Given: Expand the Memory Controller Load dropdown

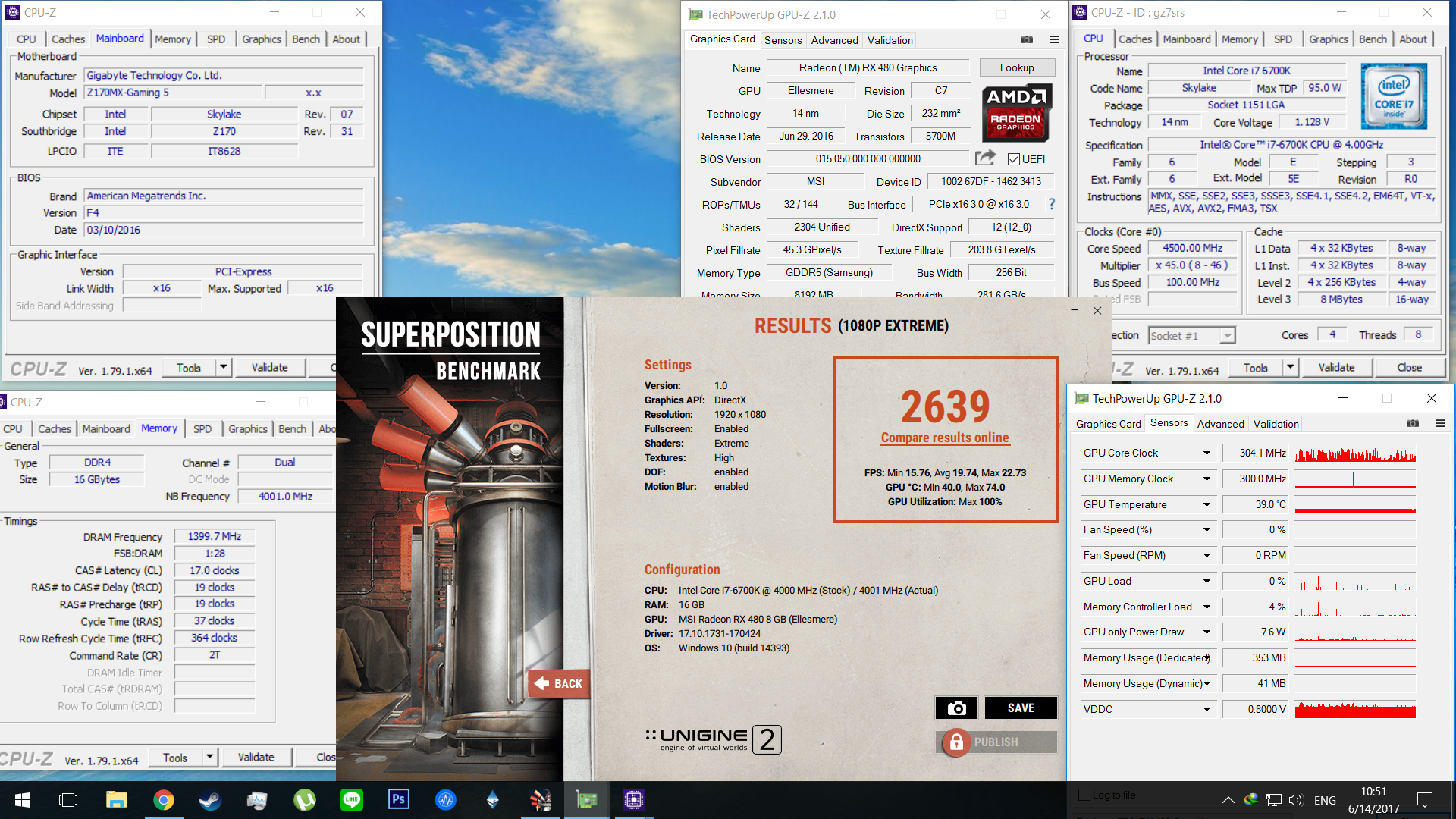Looking at the screenshot, I should point(1207,607).
